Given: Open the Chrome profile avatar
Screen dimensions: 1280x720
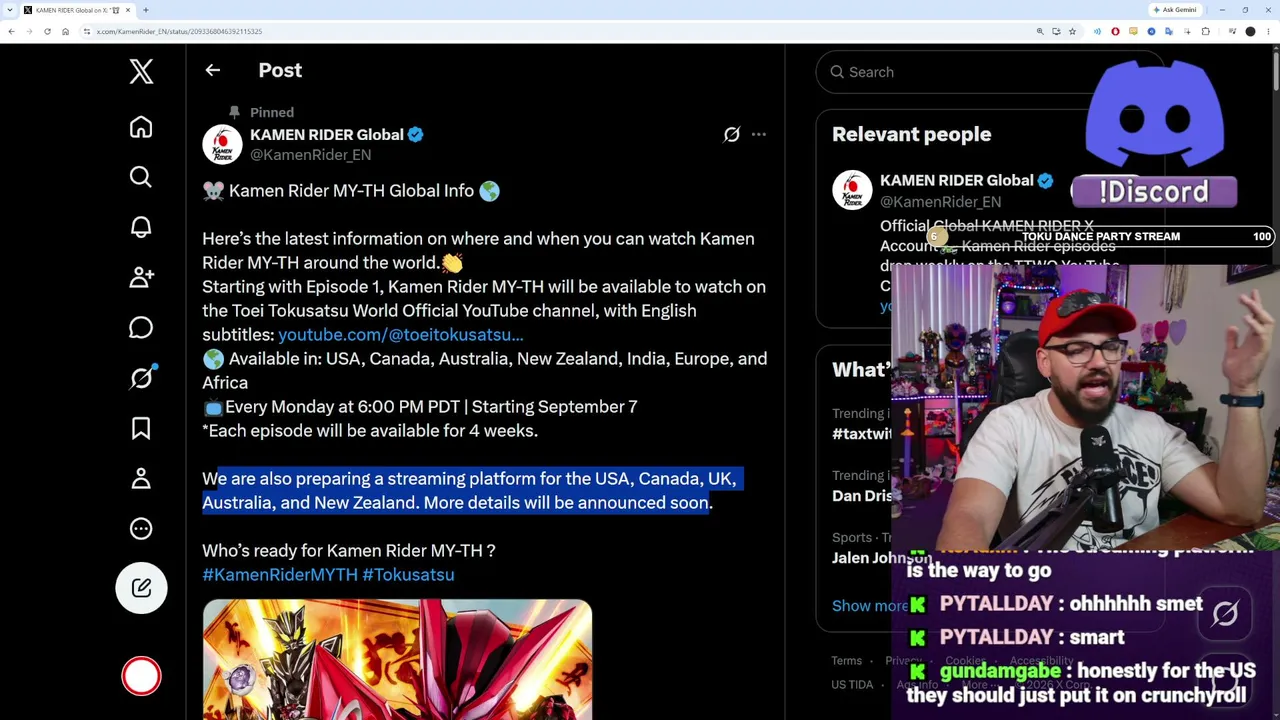Looking at the screenshot, I should (1250, 32).
